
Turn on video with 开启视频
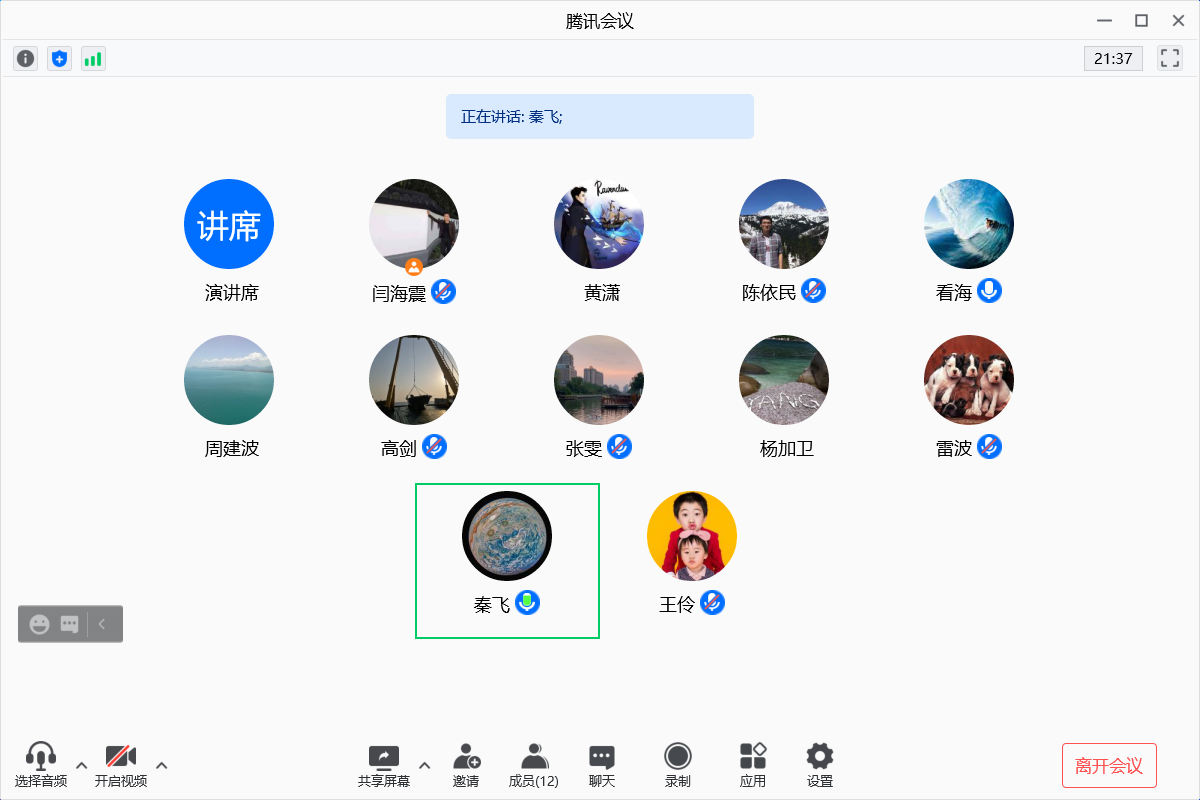(121, 765)
